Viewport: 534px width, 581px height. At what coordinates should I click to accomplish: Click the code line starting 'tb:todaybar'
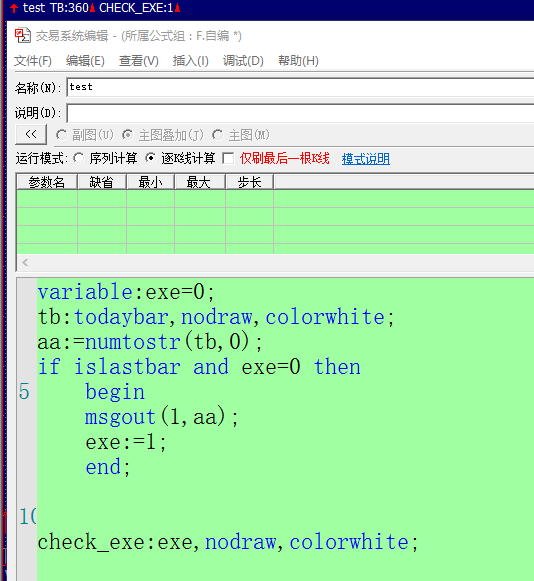[x=216, y=317]
